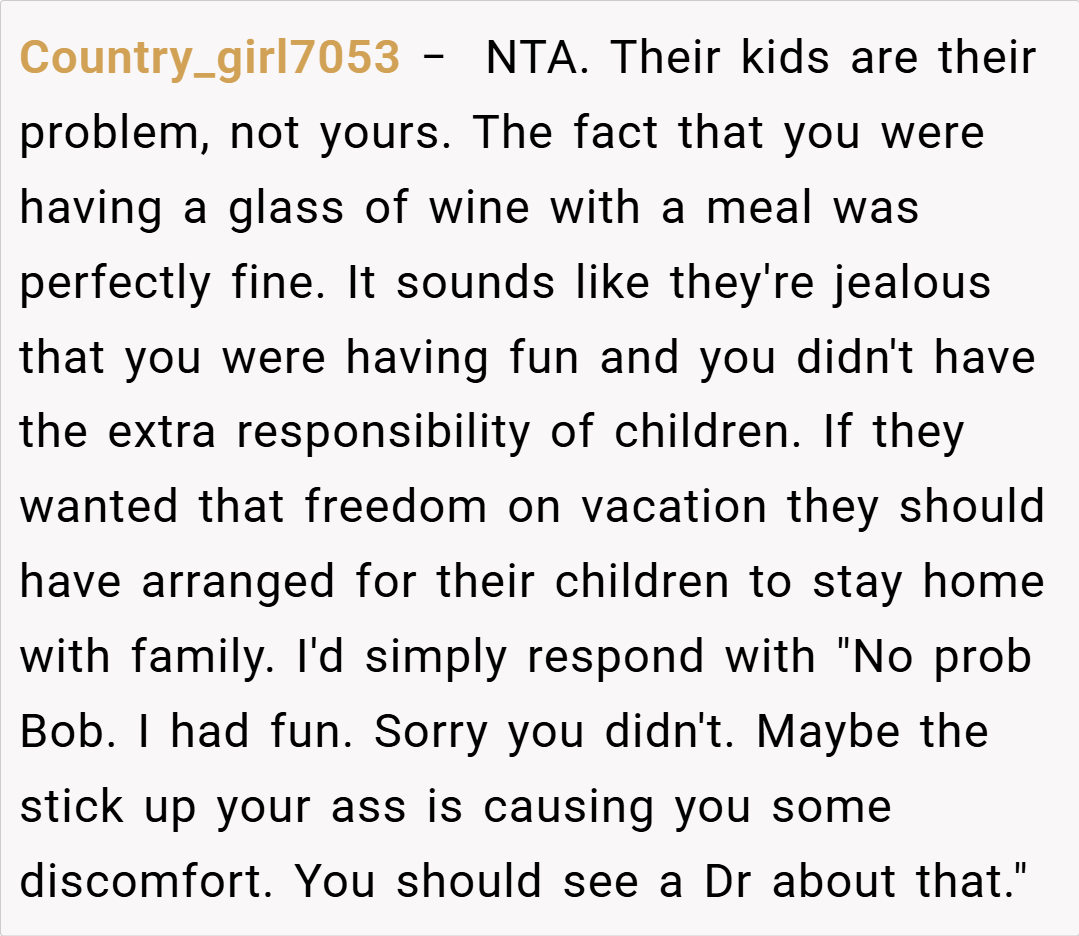1079x936 pixels.
Task: Click on the word "Sorry"
Action: pos(432,732)
